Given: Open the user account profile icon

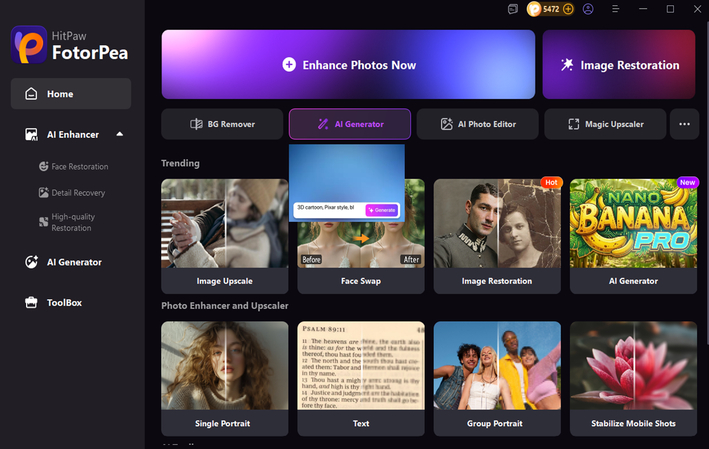Looking at the screenshot, I should pos(588,9).
